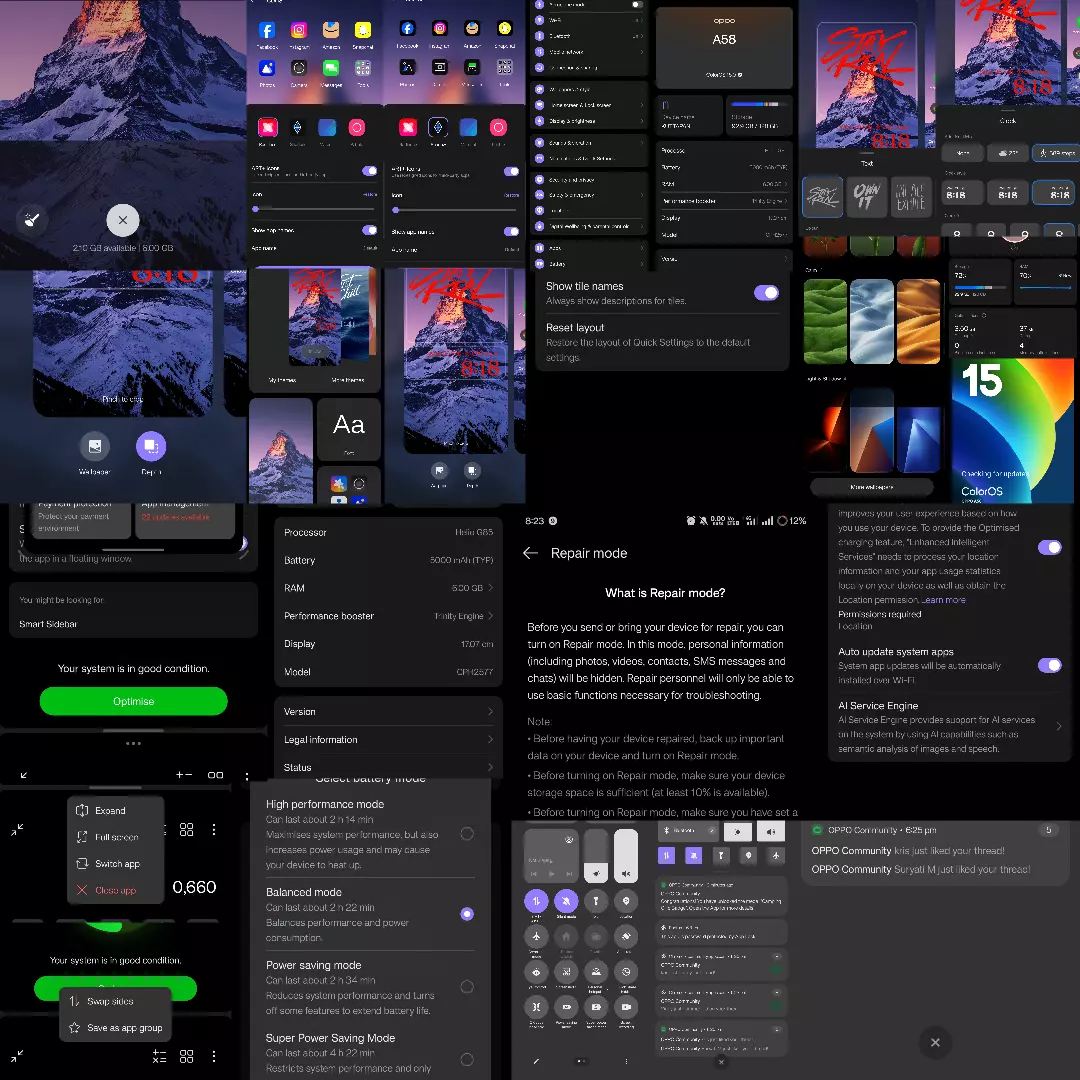Tap the green Optimise button
Screen dimensions: 1080x1080
click(134, 701)
